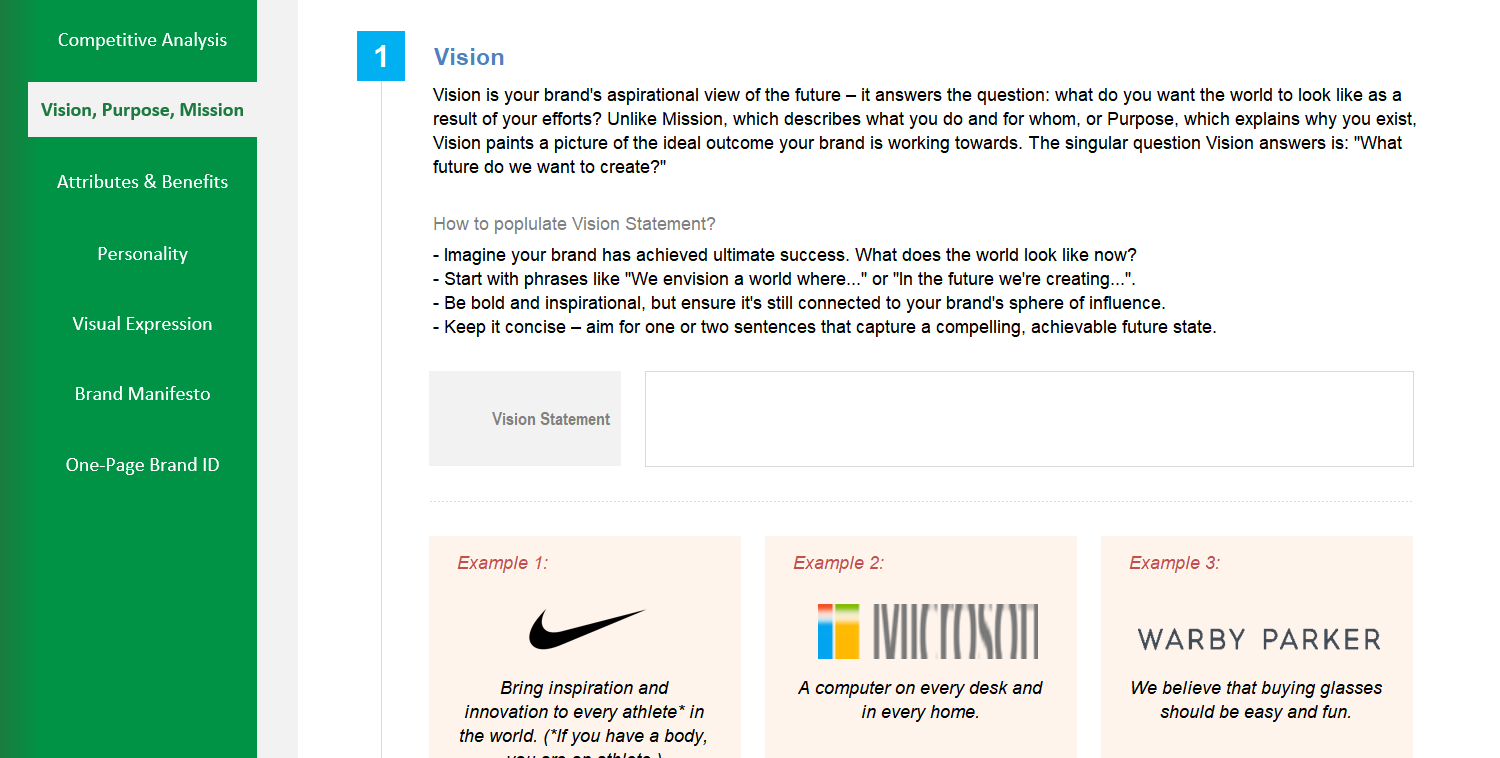Viewport: 1500px width, 758px height.
Task: Navigate to the Personality section
Action: 142,253
